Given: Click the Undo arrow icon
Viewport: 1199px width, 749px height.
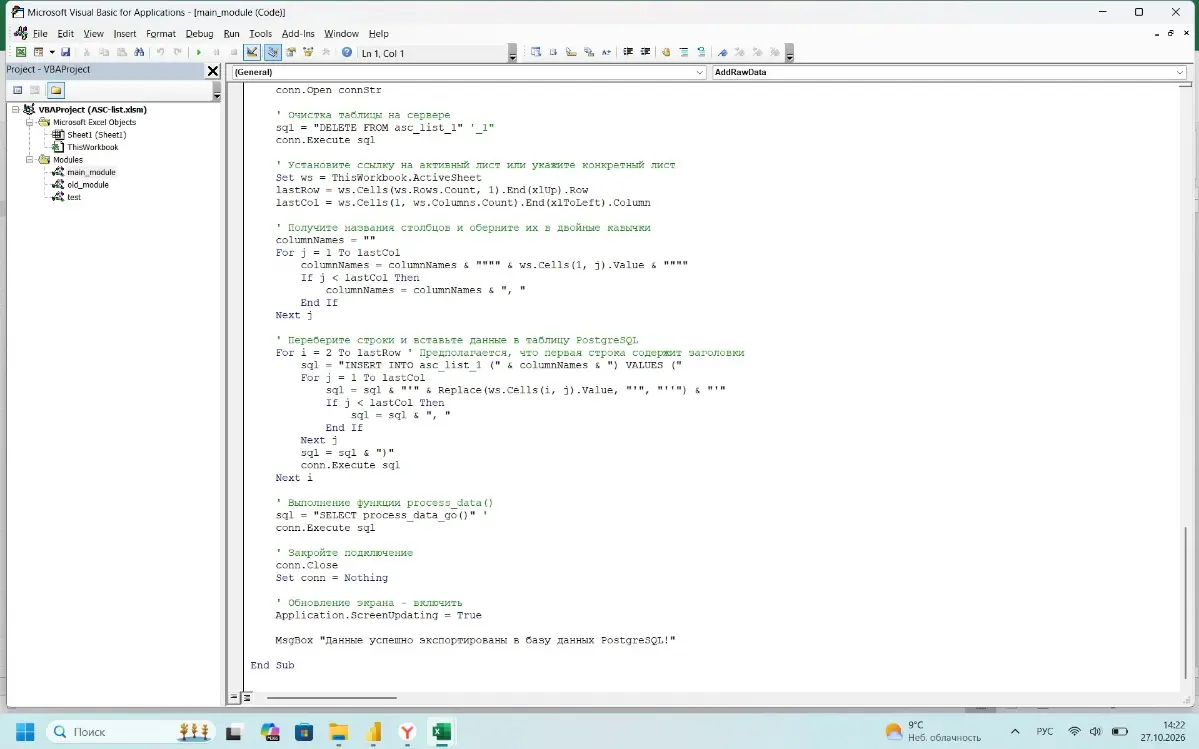Looking at the screenshot, I should click(161, 52).
